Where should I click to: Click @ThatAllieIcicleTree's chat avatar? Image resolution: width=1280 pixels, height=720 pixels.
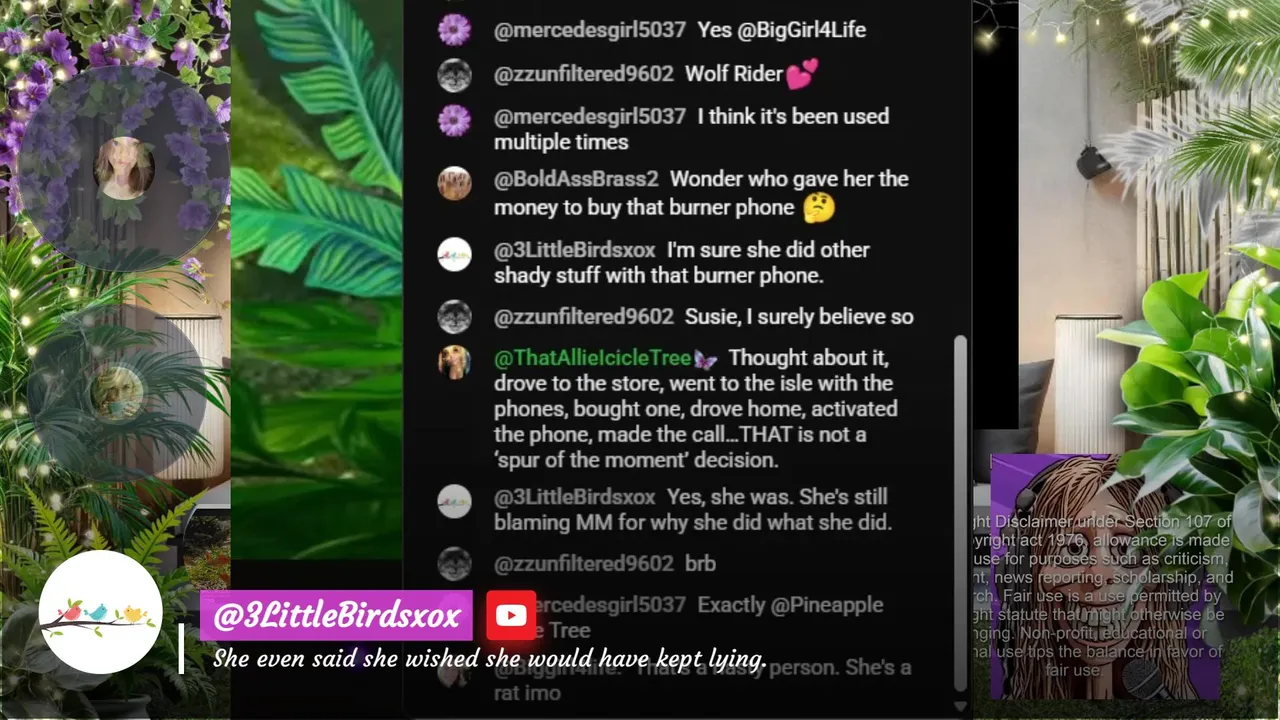(454, 362)
